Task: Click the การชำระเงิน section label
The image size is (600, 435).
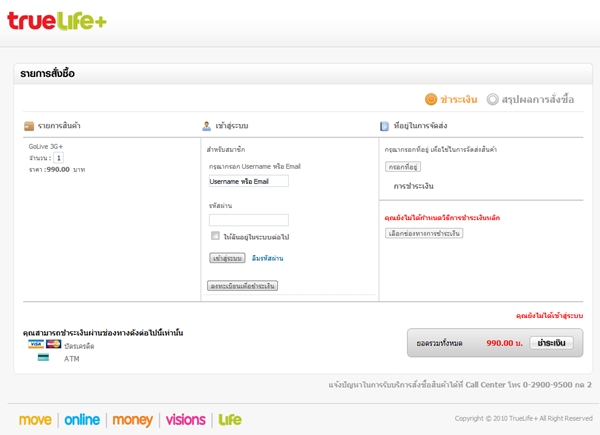Action: coord(414,186)
